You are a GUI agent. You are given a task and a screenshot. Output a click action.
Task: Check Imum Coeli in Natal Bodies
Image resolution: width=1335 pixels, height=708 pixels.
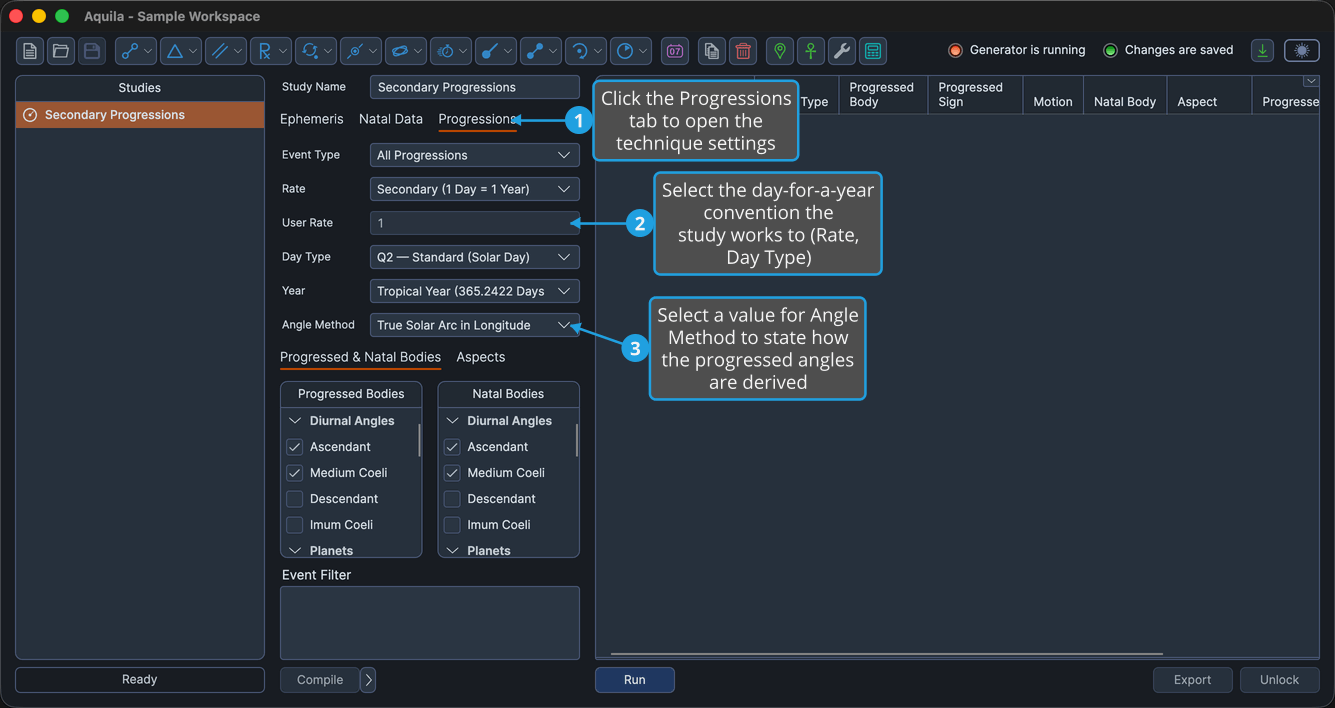tap(452, 525)
